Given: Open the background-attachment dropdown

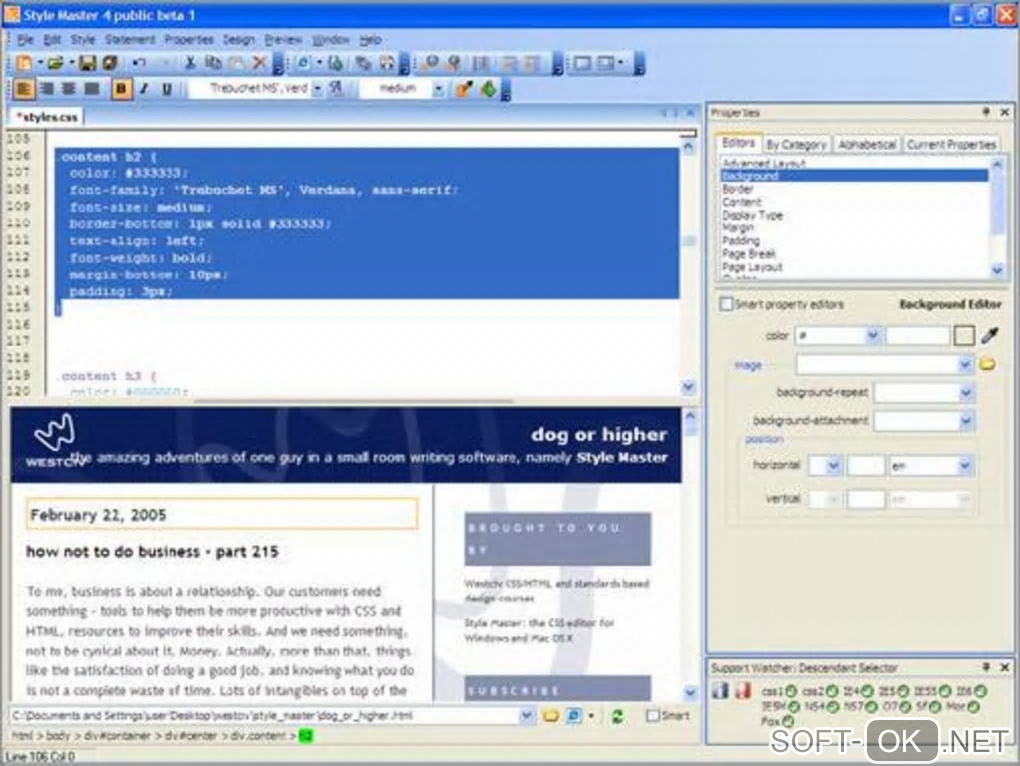Looking at the screenshot, I should pyautogui.click(x=965, y=421).
